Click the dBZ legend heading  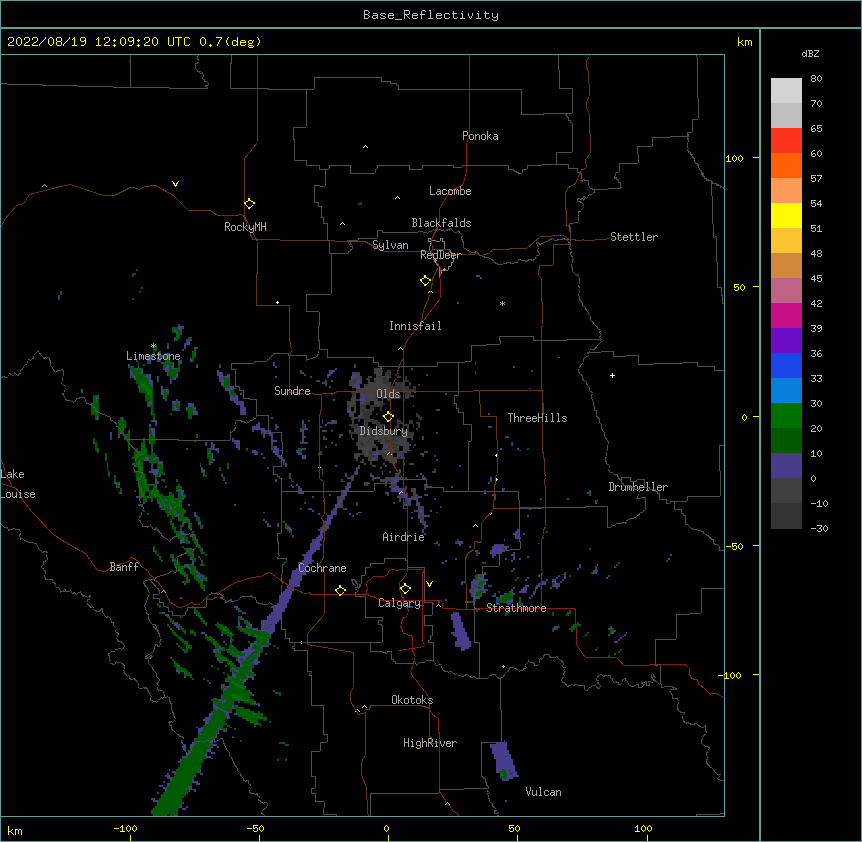(810, 53)
